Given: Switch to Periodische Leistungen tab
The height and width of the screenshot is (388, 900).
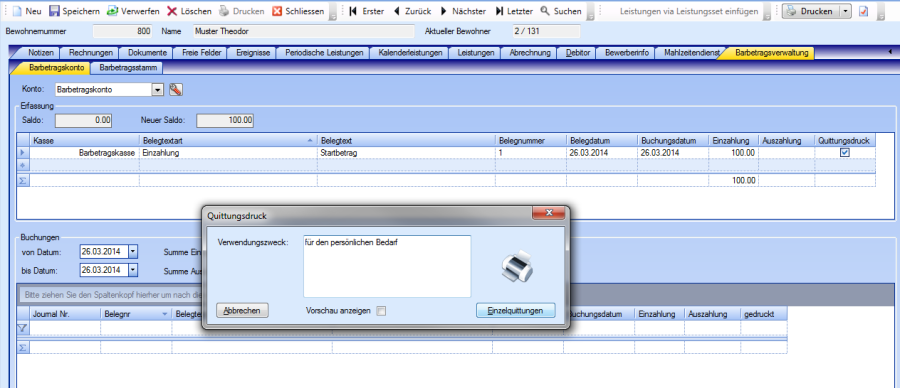Looking at the screenshot, I should (324, 53).
